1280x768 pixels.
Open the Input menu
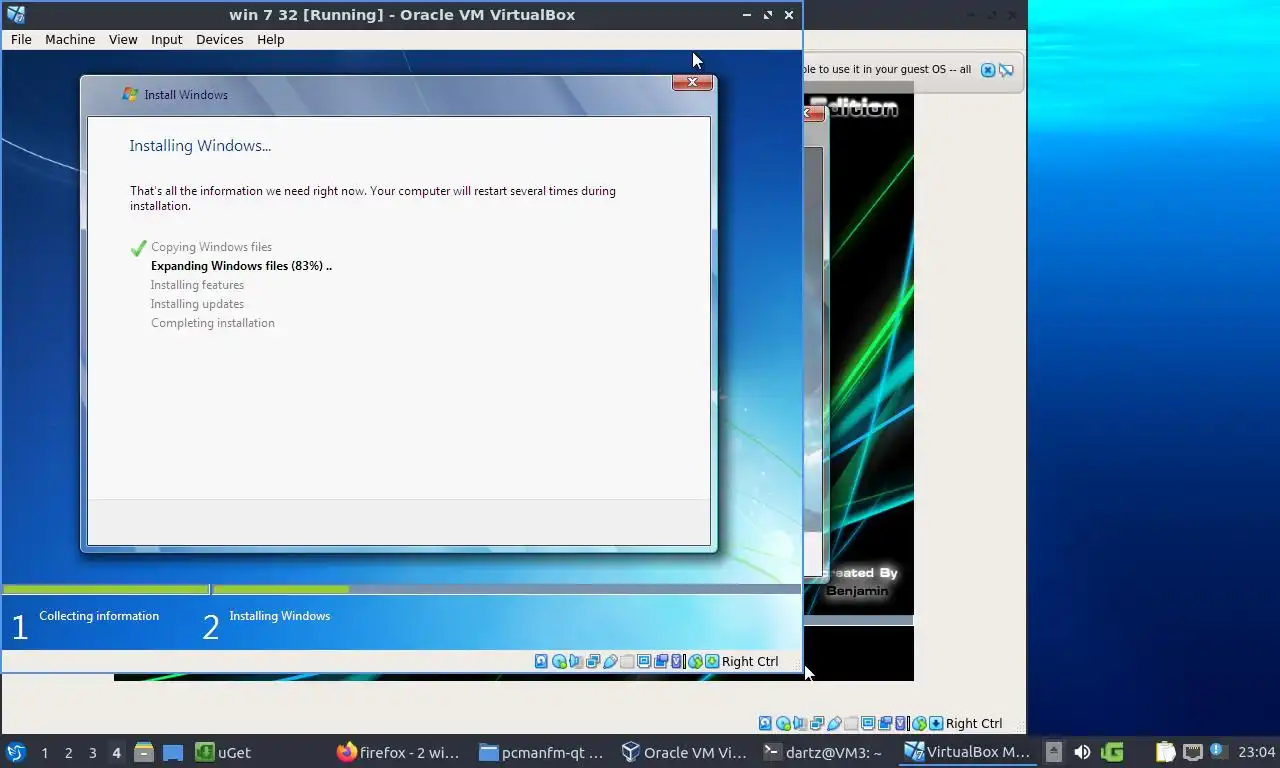point(167,39)
